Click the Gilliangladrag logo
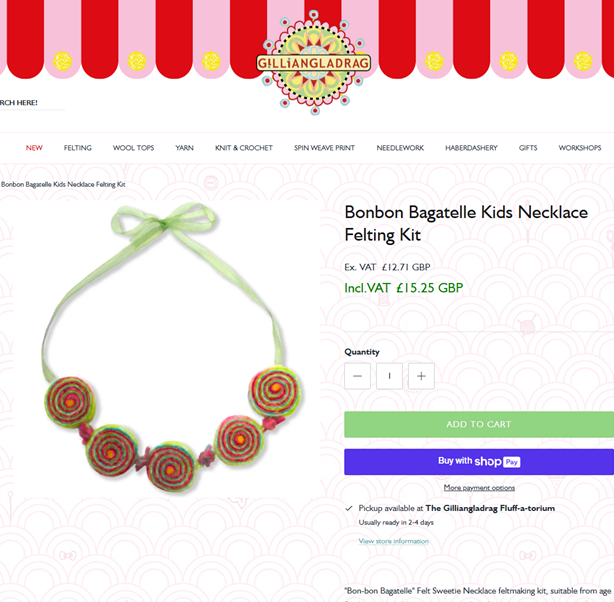614x602 pixels. [x=314, y=63]
